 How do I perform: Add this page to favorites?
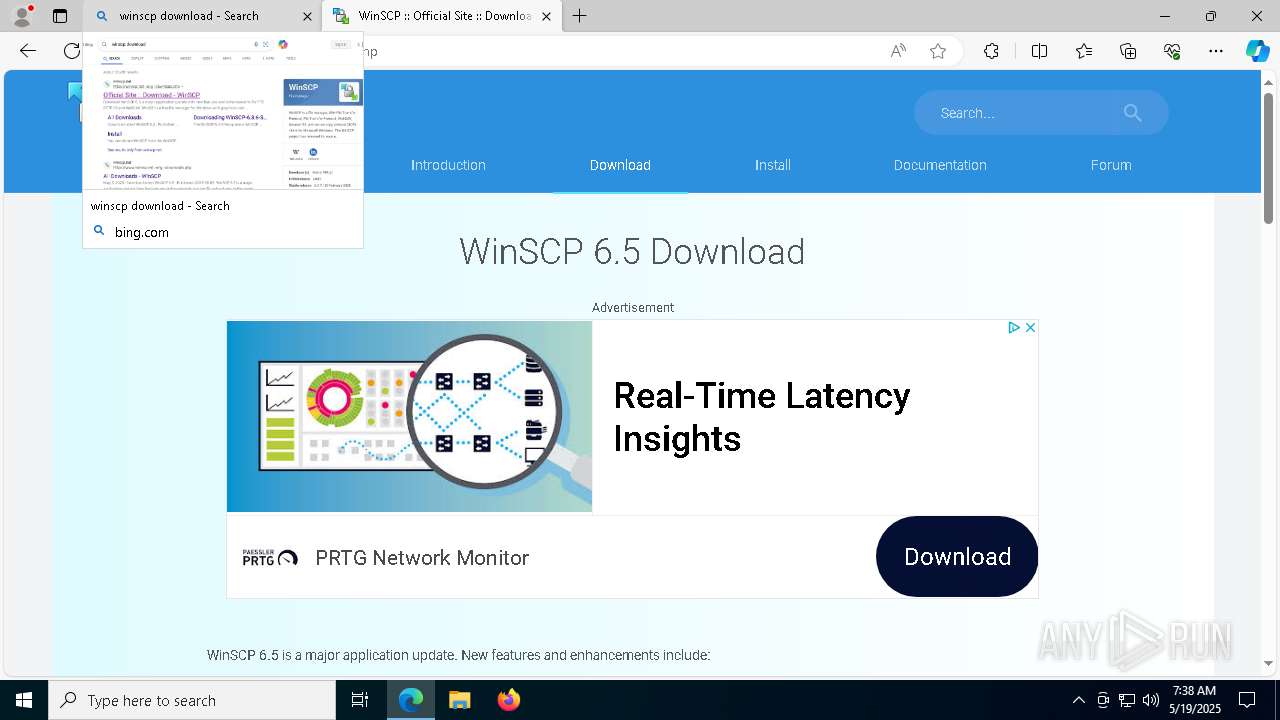pos(938,51)
